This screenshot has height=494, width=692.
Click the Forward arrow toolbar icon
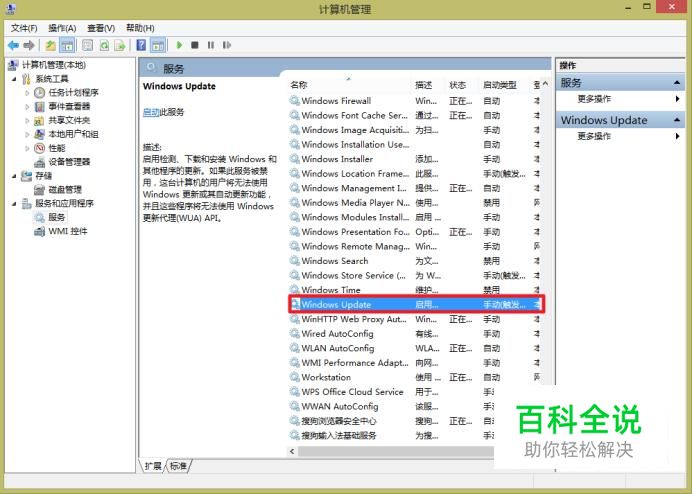[29, 45]
